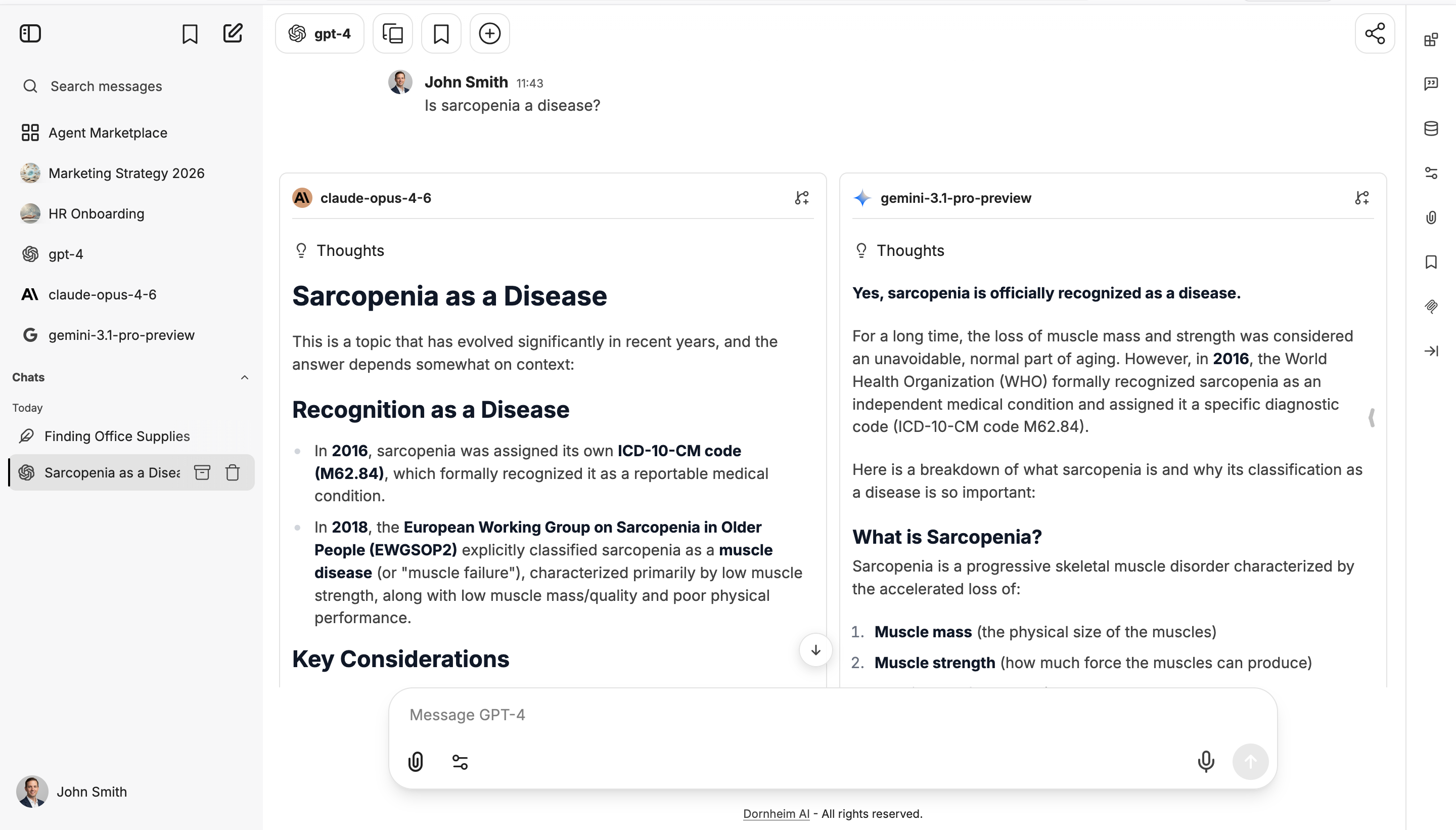Collapse the left sidebar
This screenshot has height=830, width=1456.
click(30, 33)
